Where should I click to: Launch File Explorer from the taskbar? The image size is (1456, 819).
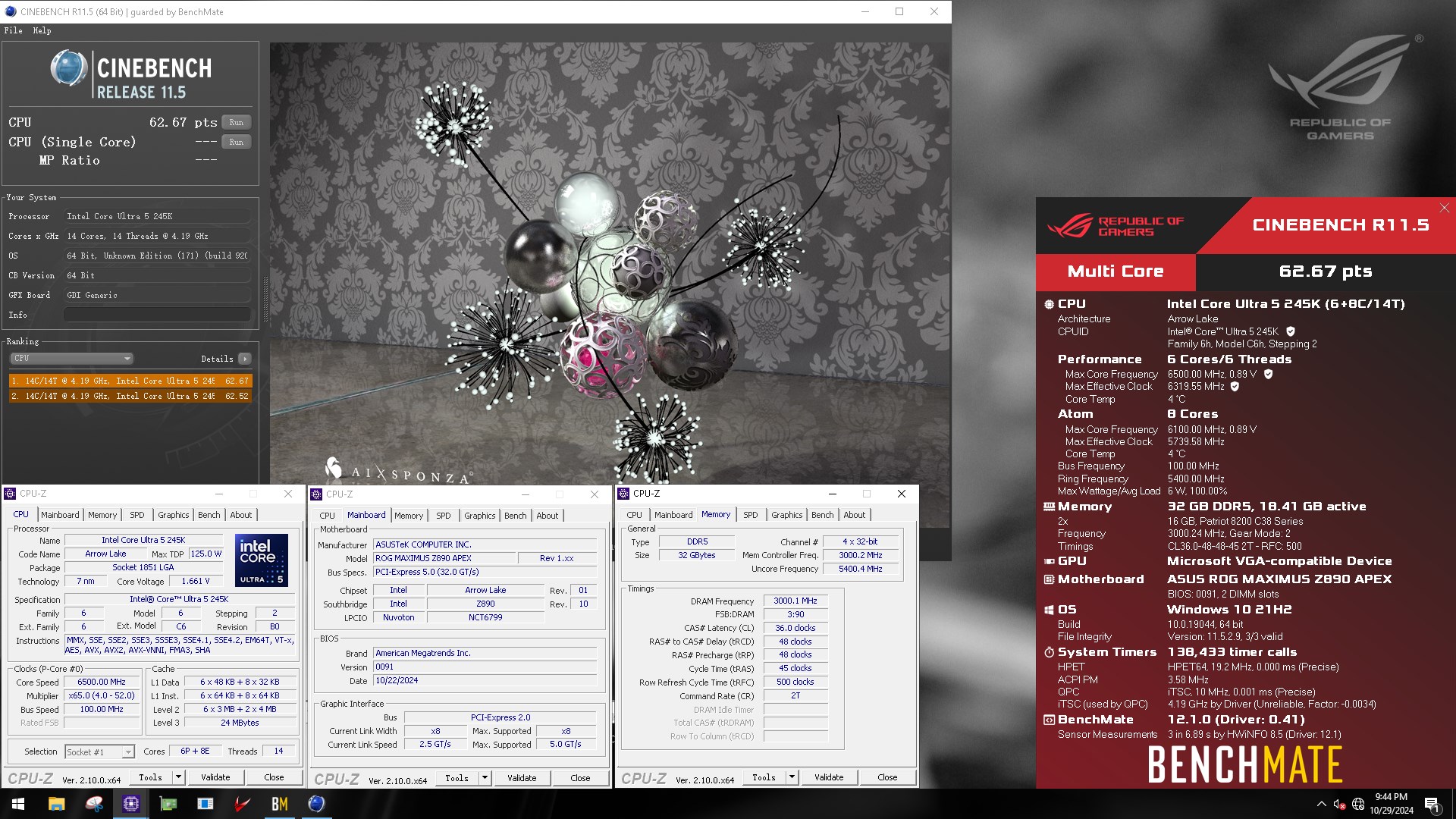click(x=56, y=804)
